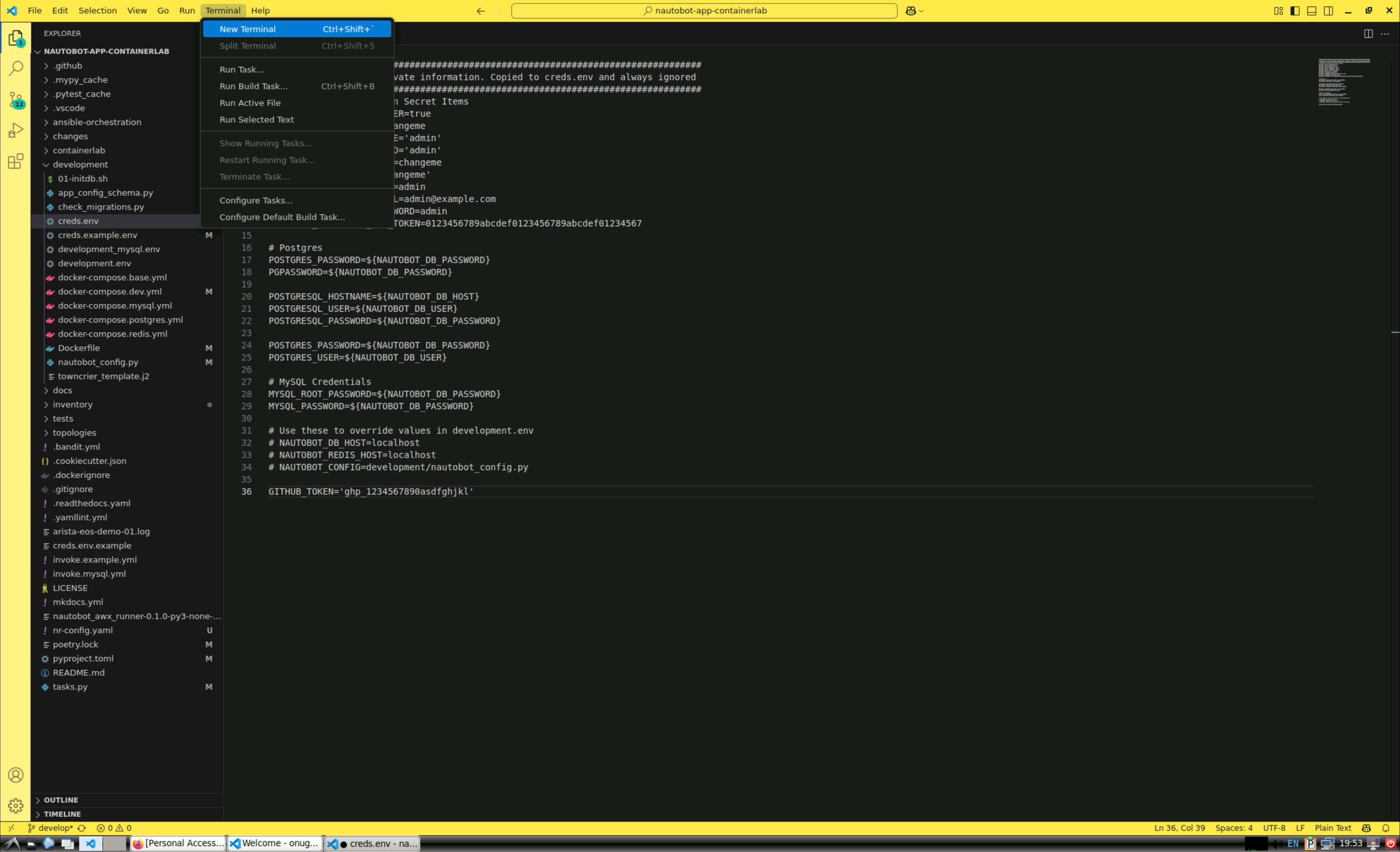Expand the containerlab folder

click(78, 150)
